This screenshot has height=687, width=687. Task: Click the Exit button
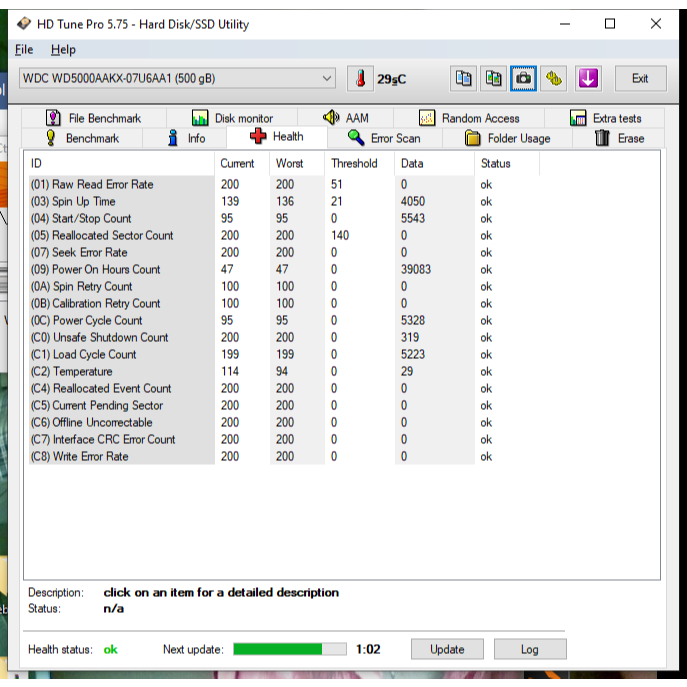point(640,78)
